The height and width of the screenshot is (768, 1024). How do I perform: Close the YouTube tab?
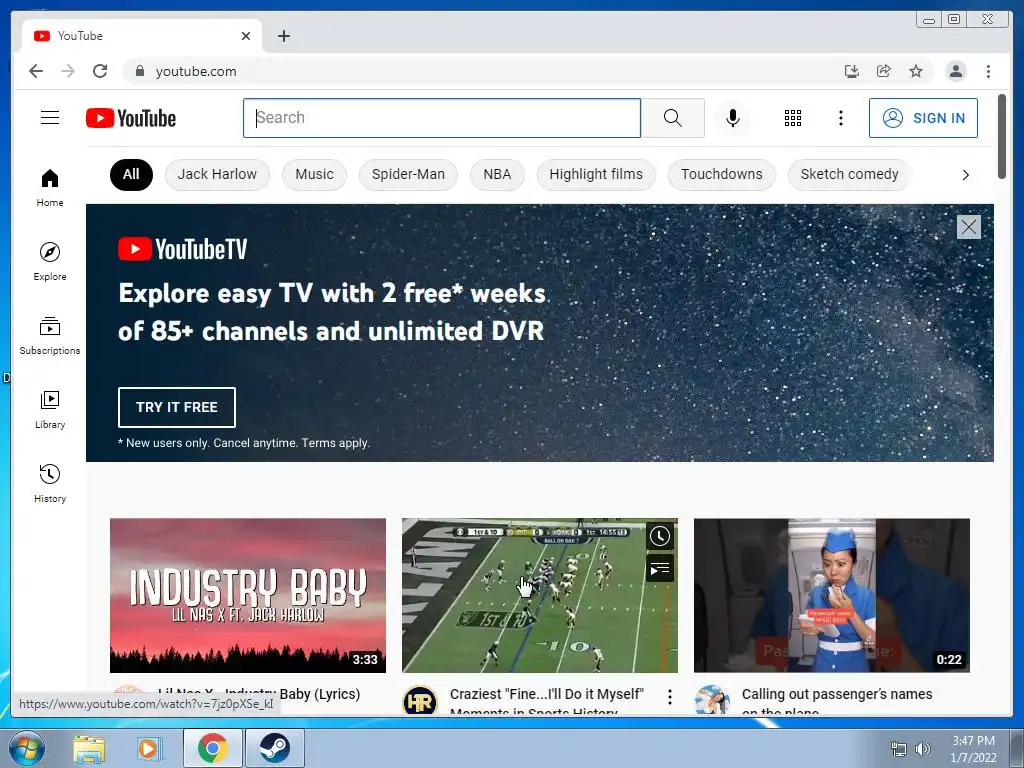[246, 36]
